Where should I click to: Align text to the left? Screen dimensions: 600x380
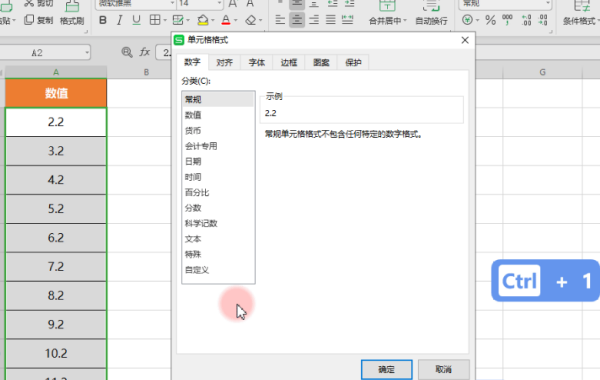(x=280, y=20)
